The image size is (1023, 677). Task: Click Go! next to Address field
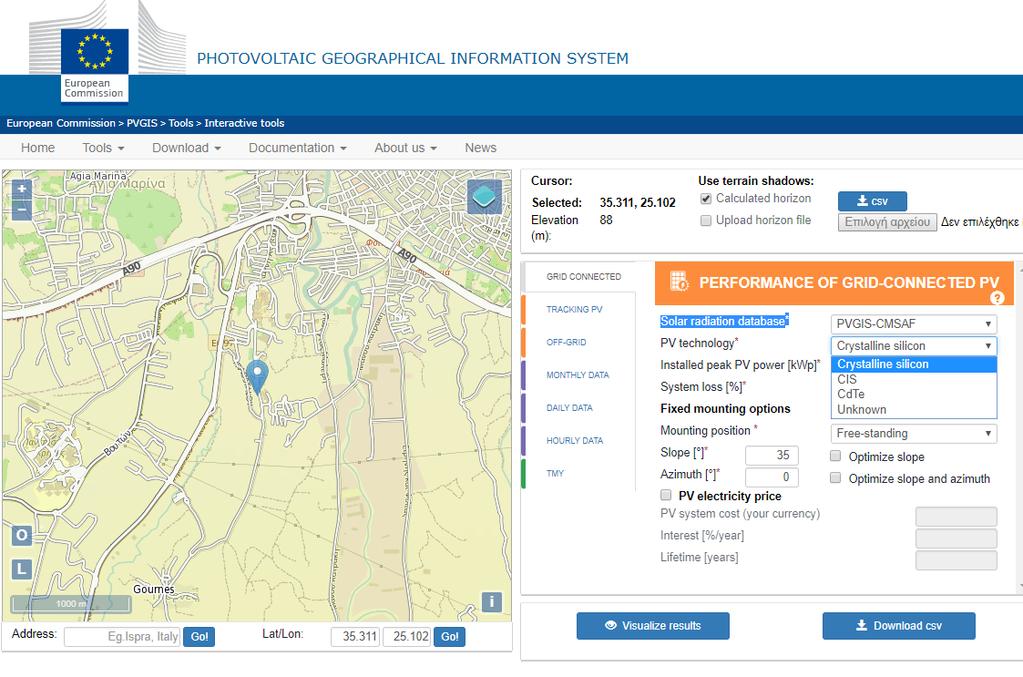coord(199,637)
